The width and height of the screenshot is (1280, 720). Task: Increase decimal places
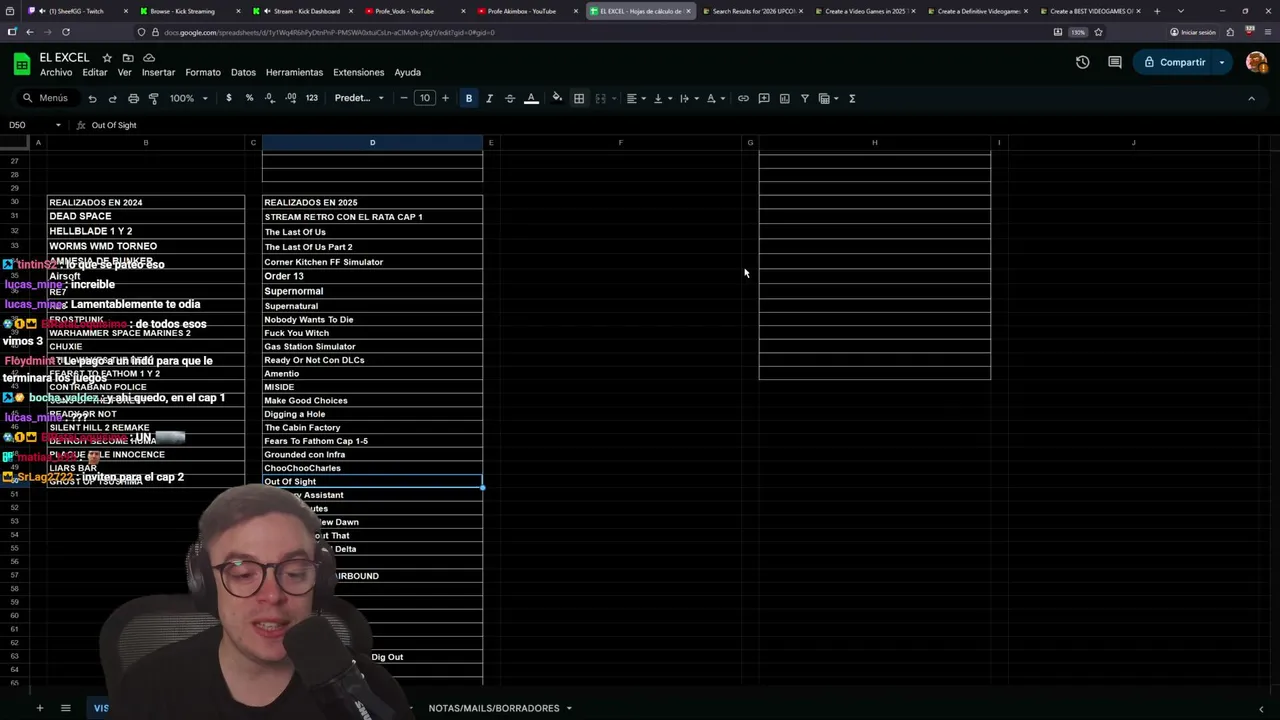[x=290, y=98]
